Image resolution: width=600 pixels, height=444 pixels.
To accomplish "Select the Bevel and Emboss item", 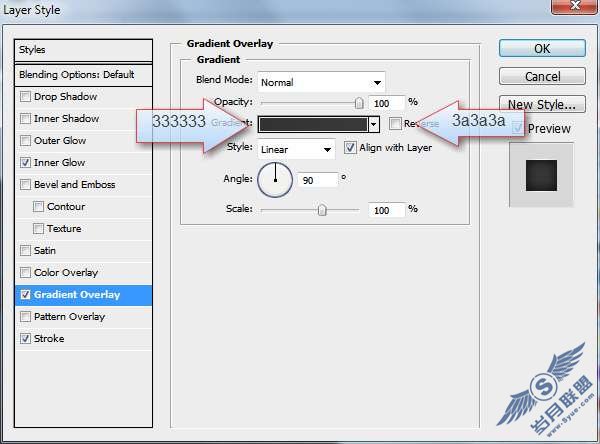I will coord(75,184).
